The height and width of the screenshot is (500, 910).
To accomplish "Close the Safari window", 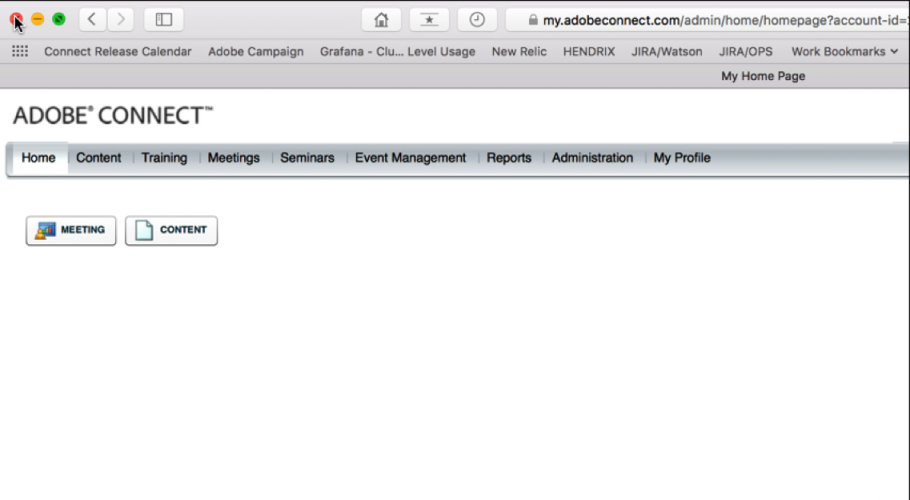I will pyautogui.click(x=16, y=19).
